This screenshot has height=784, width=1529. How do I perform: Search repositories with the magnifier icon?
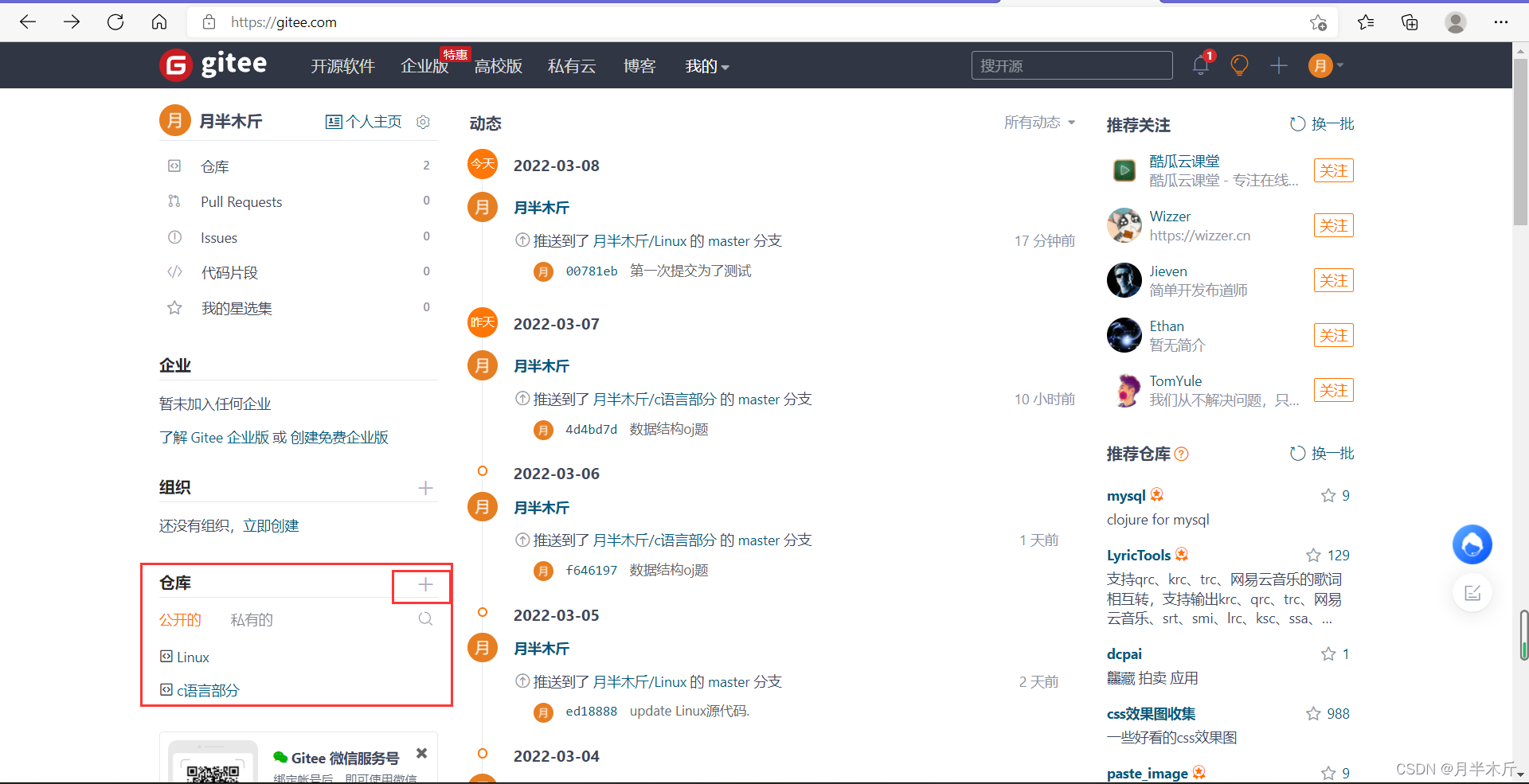click(425, 619)
